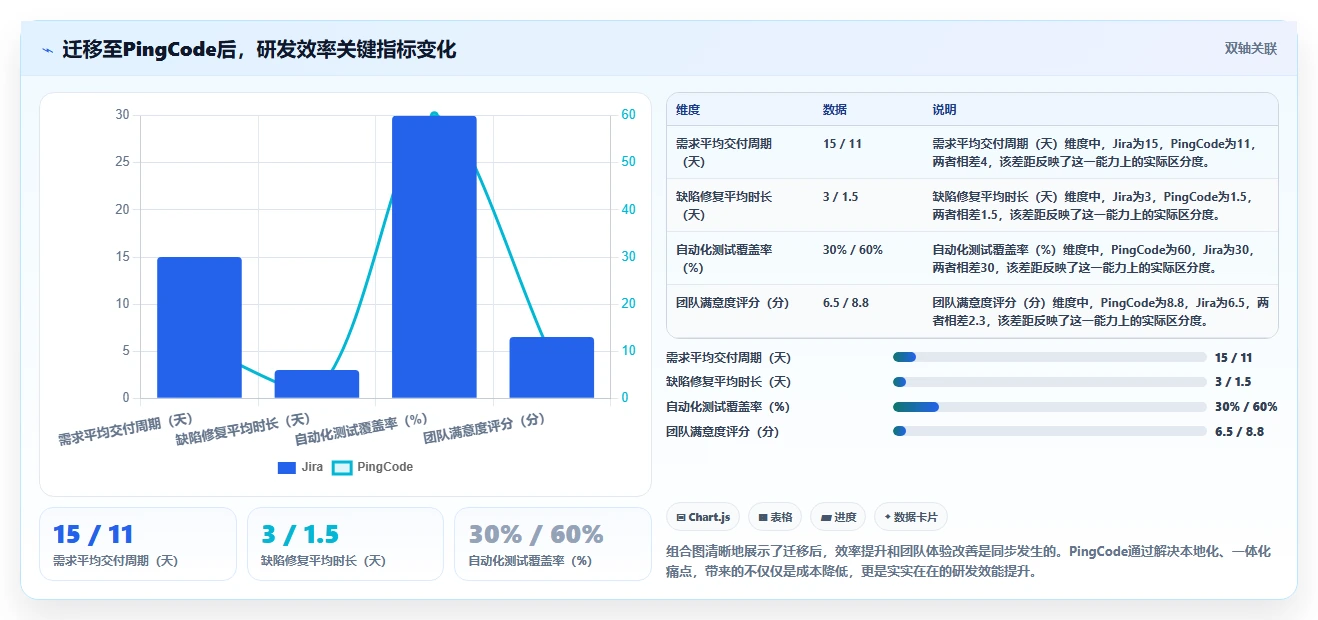Viewport: 1318px width, 620px height.
Task: Click the 数据 column header
Action: [835, 110]
